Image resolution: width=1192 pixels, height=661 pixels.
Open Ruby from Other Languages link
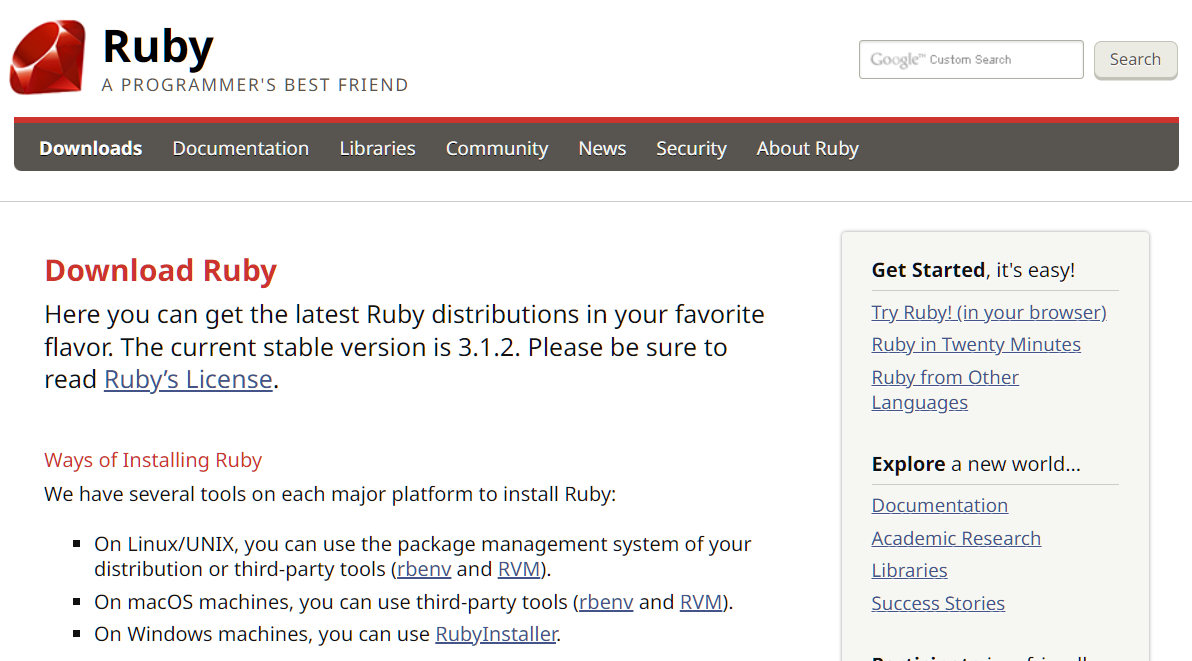[945, 390]
